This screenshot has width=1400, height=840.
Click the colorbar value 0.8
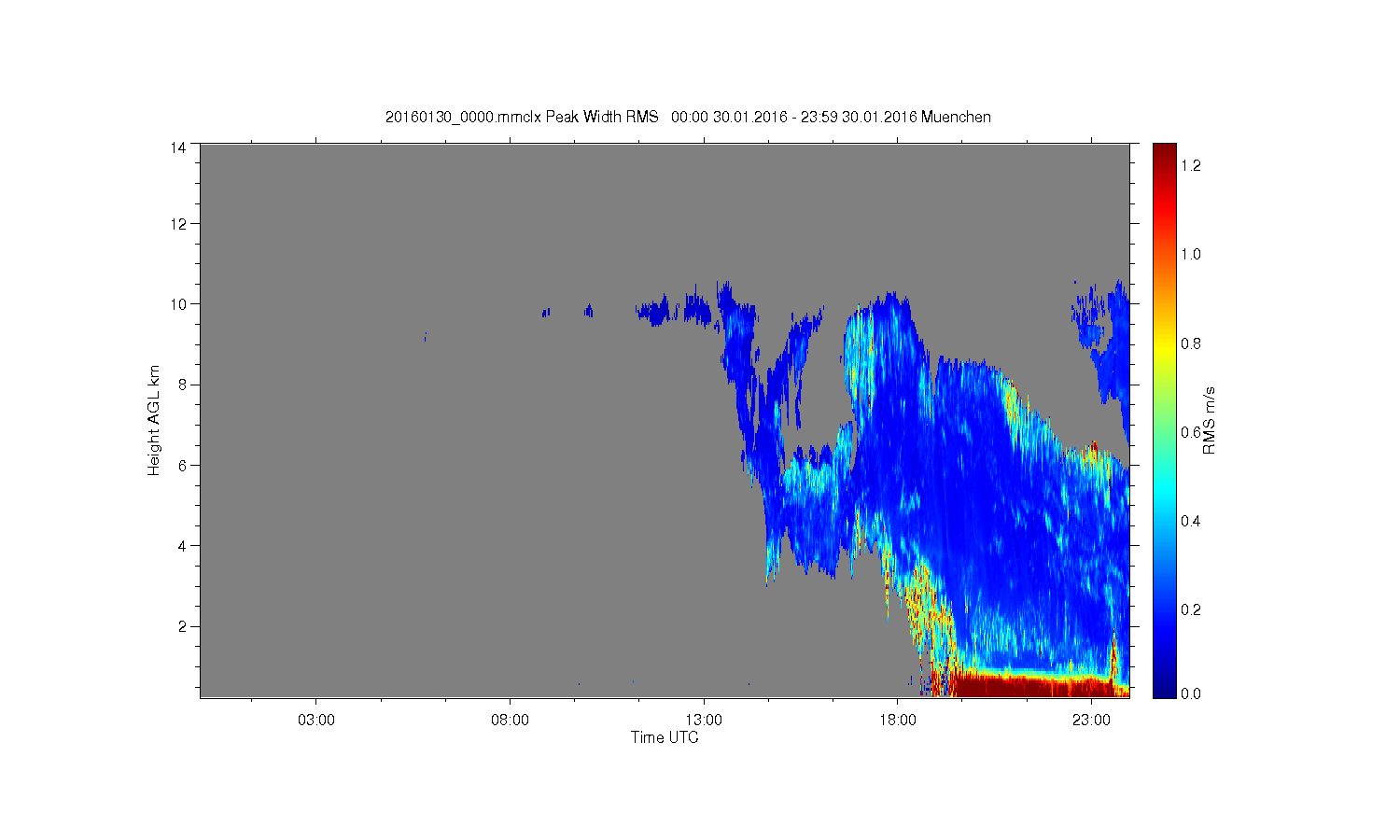pyautogui.click(x=1191, y=343)
